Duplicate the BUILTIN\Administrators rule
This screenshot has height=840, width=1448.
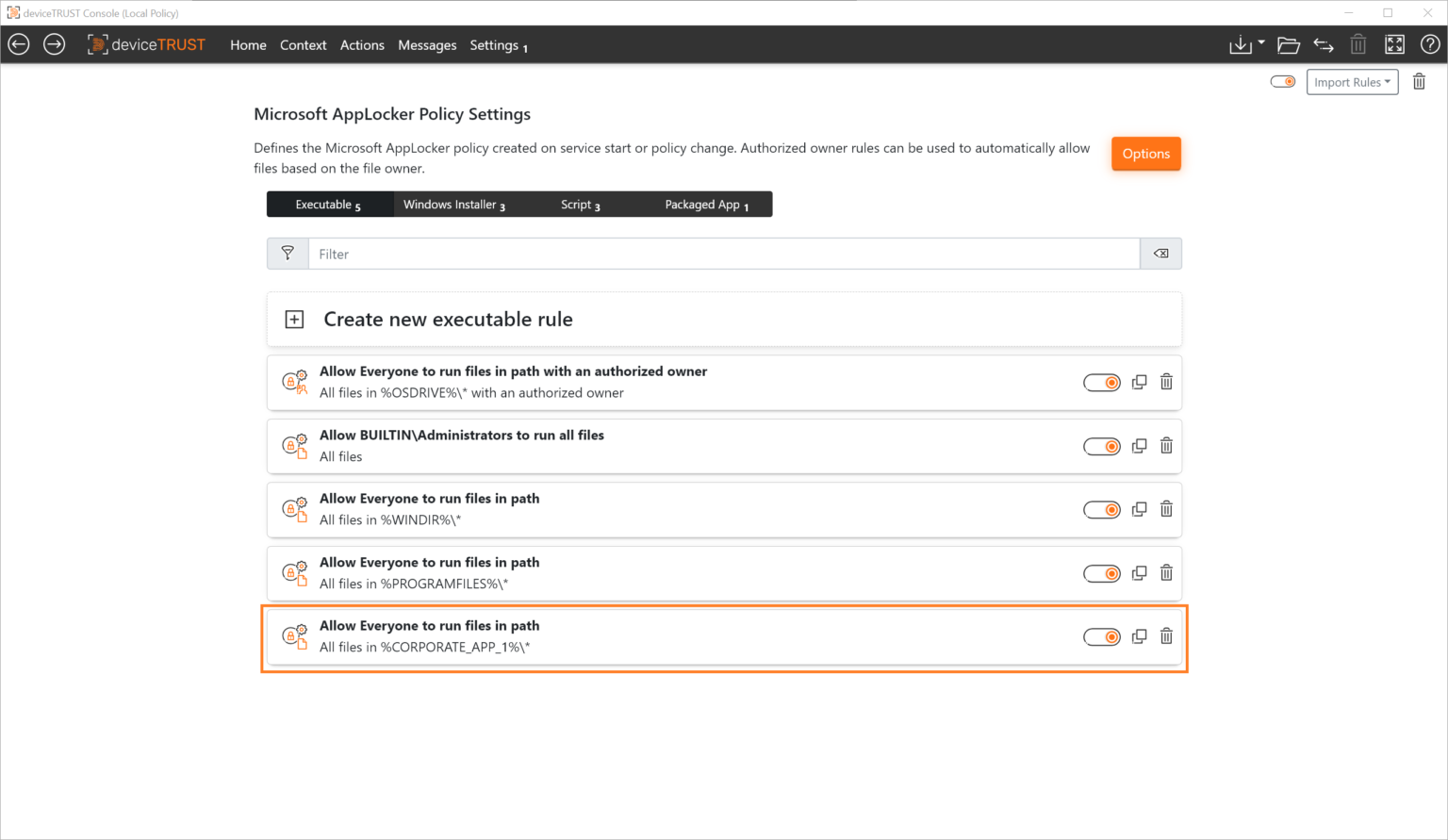(1139, 446)
